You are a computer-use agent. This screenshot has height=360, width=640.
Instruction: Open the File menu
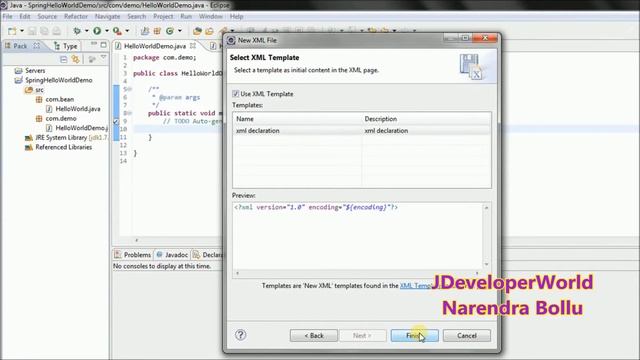(x=7, y=17)
